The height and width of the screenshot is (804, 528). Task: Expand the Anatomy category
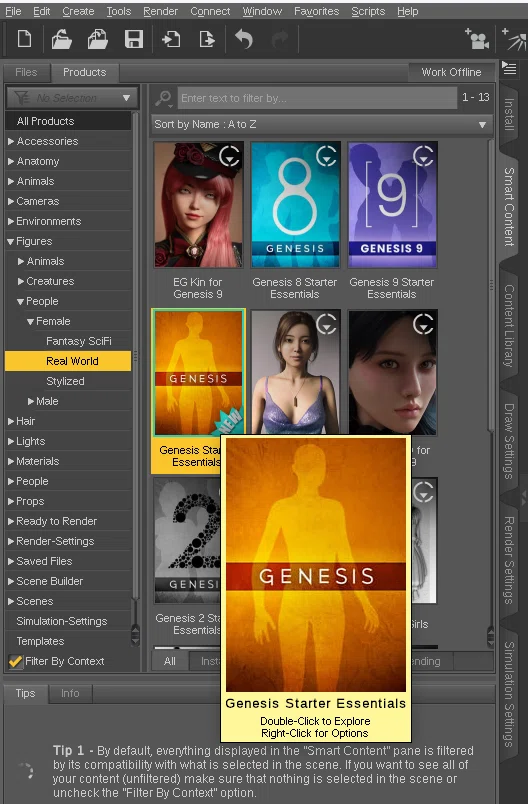(11, 161)
